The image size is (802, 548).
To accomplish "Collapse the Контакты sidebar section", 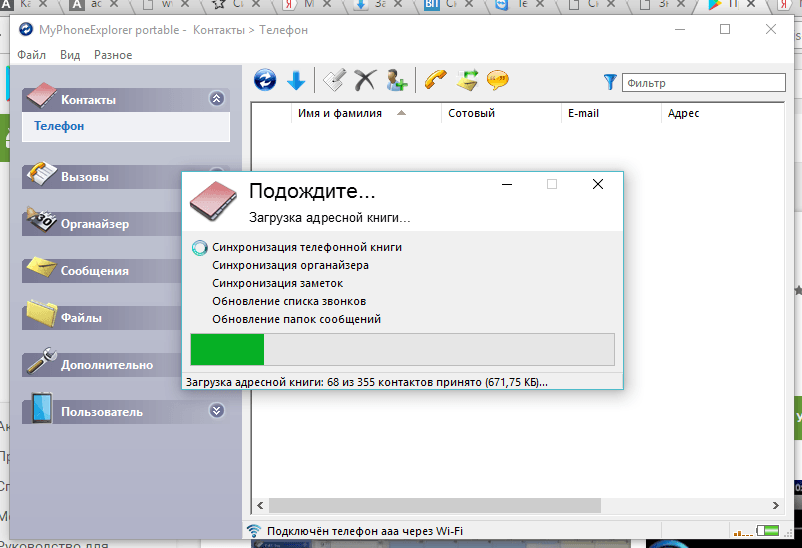I will 216,99.
